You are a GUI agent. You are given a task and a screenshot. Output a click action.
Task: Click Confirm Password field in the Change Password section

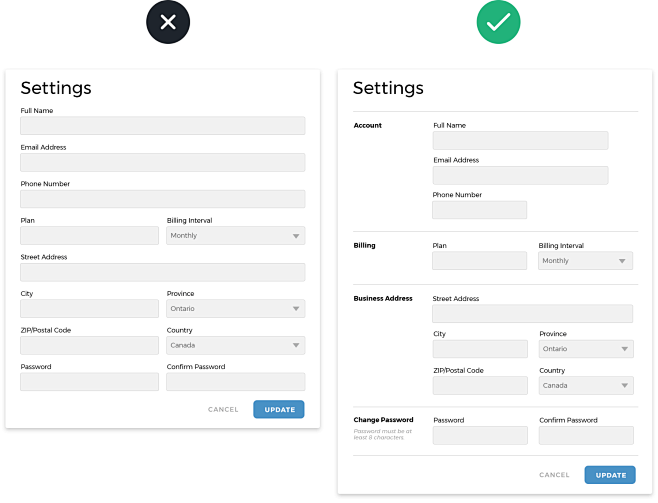click(585, 435)
